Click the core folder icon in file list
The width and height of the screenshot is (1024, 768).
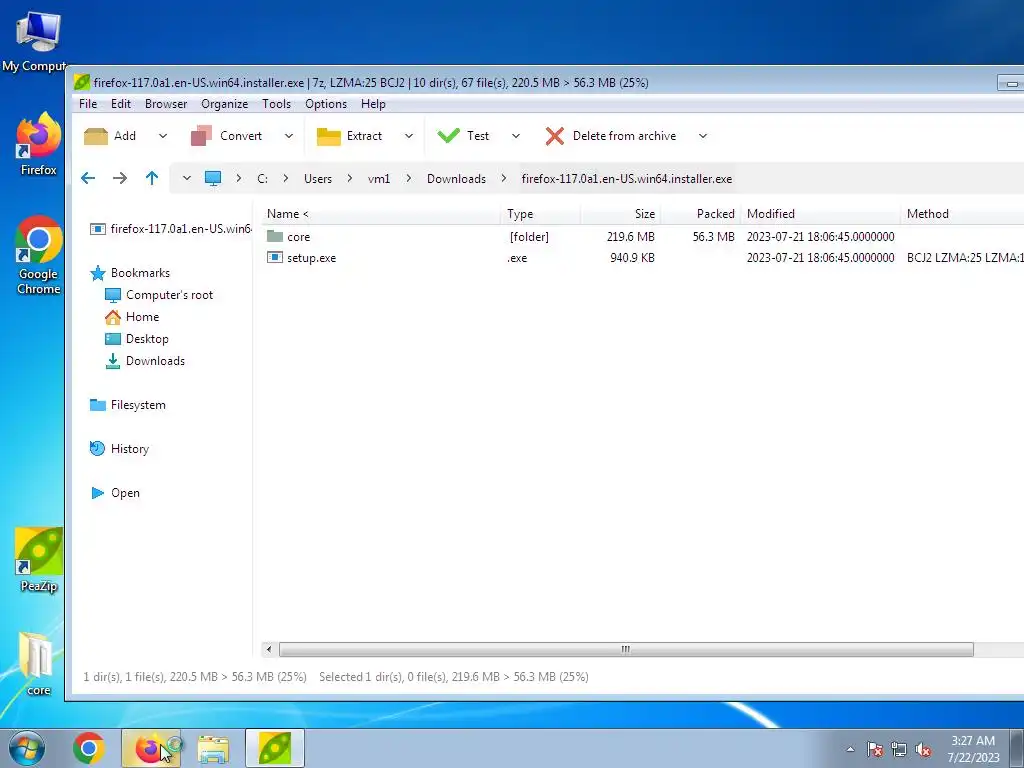(x=275, y=236)
